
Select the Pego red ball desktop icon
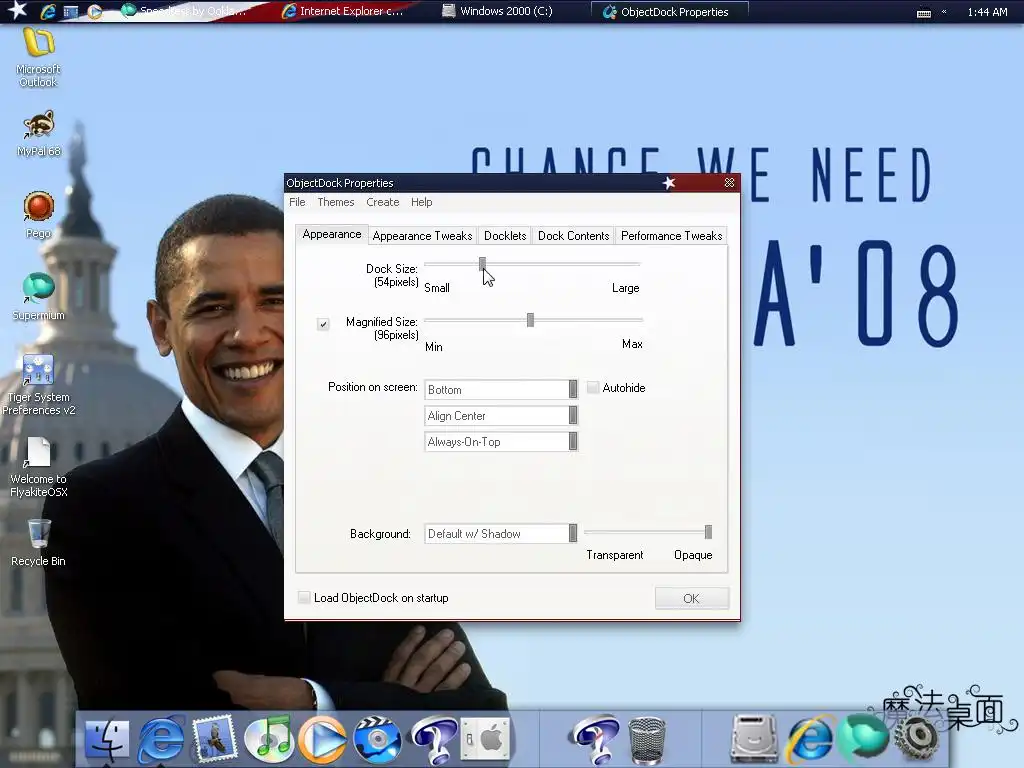coord(39,216)
